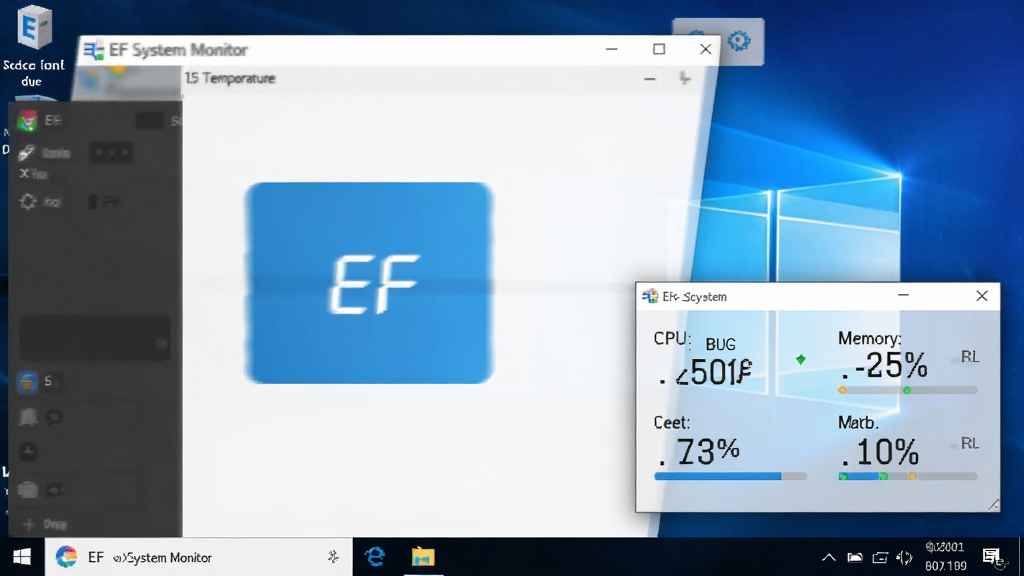Select the 15 Temperature tab
The height and width of the screenshot is (576, 1024).
tap(230, 78)
